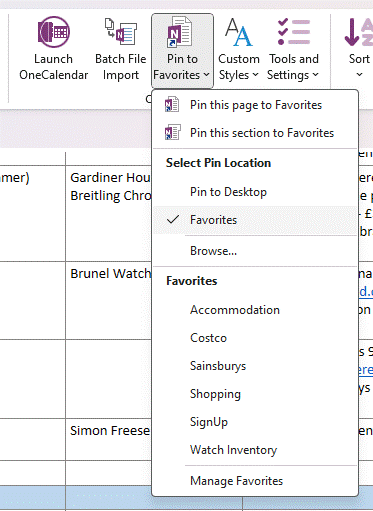Click the Launch OneCalendar icon
The image size is (373, 511).
pos(54,32)
